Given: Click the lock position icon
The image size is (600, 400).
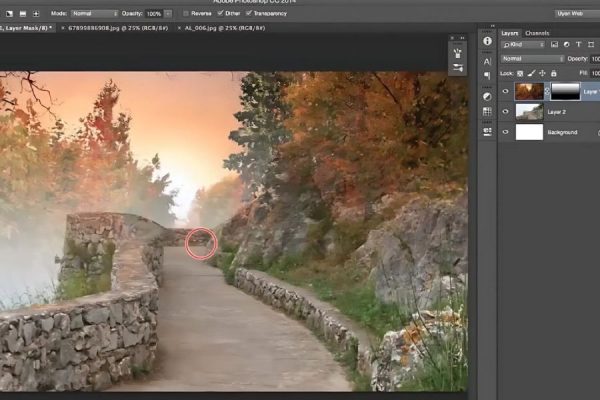Looking at the screenshot, I should (x=541, y=74).
